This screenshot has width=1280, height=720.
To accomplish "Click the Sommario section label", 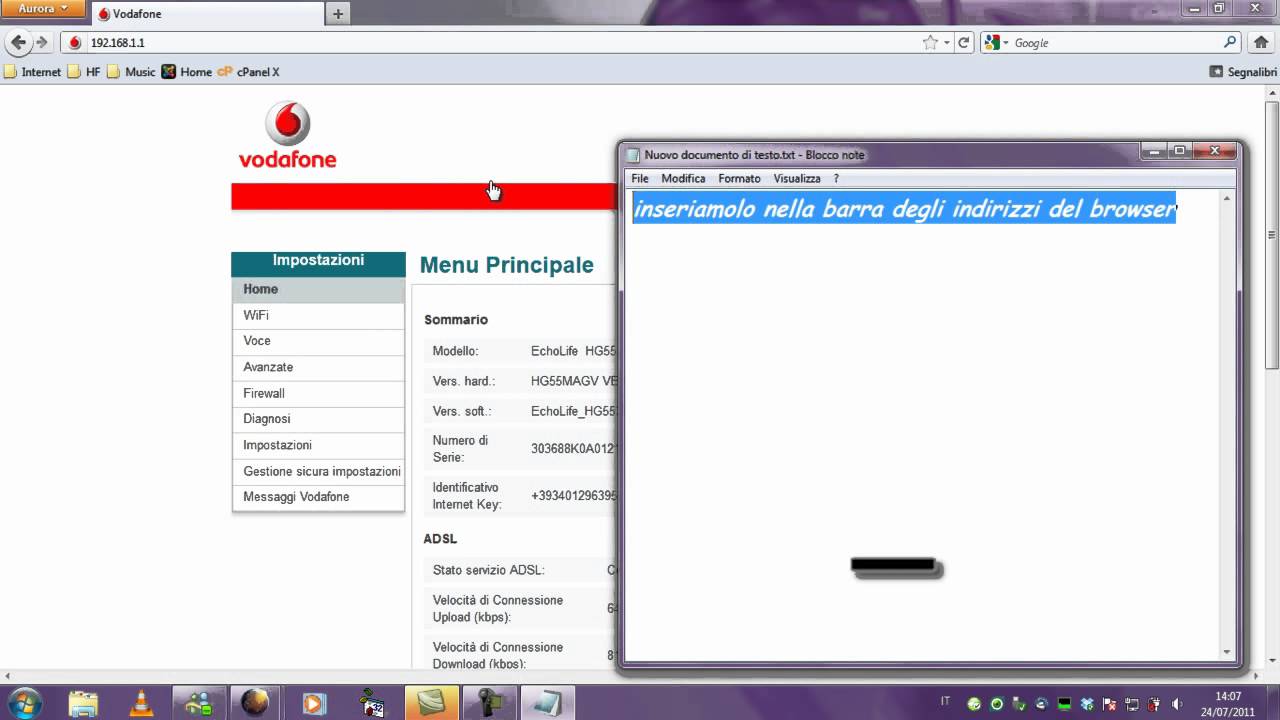I will [456, 320].
